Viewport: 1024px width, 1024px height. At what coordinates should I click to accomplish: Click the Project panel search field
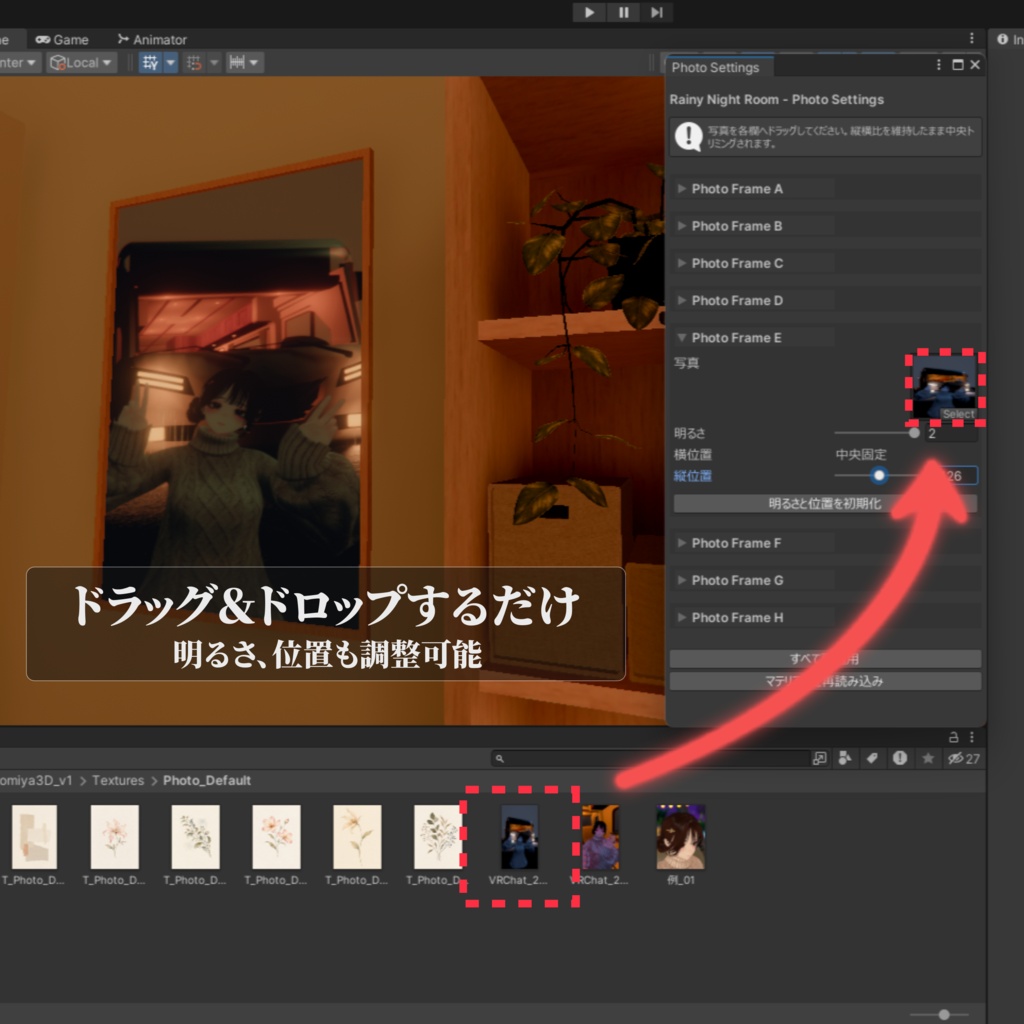pyautogui.click(x=650, y=758)
